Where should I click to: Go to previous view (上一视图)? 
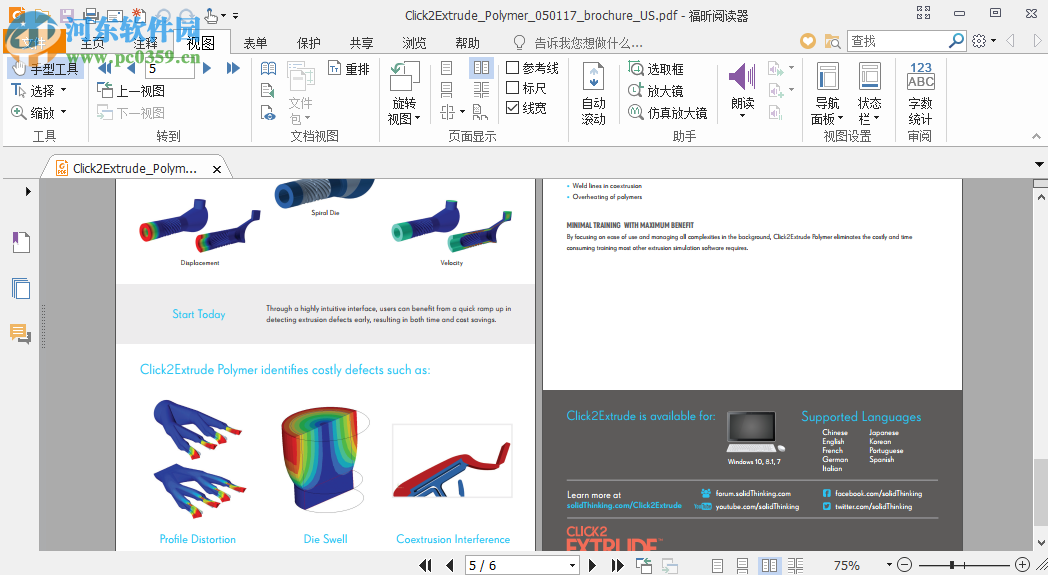131,90
